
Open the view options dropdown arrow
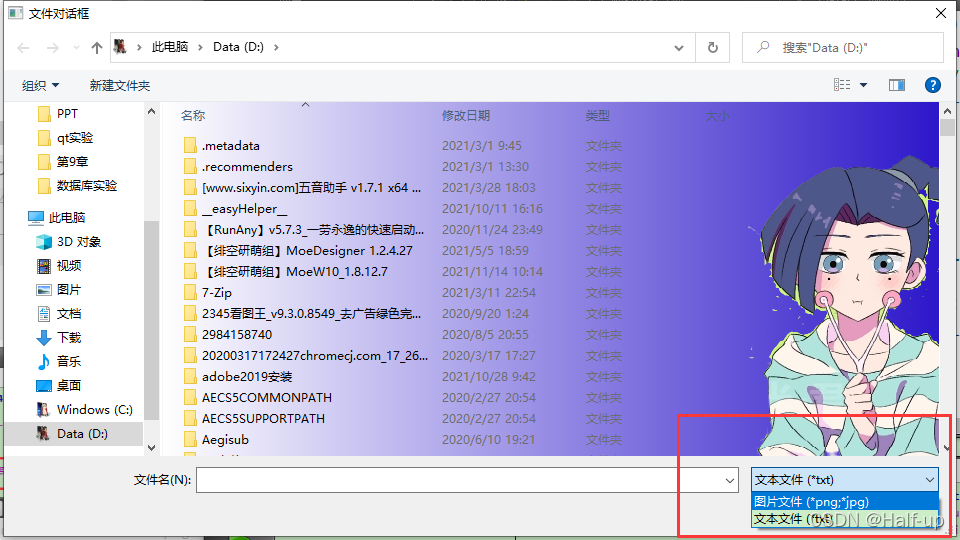click(x=863, y=85)
